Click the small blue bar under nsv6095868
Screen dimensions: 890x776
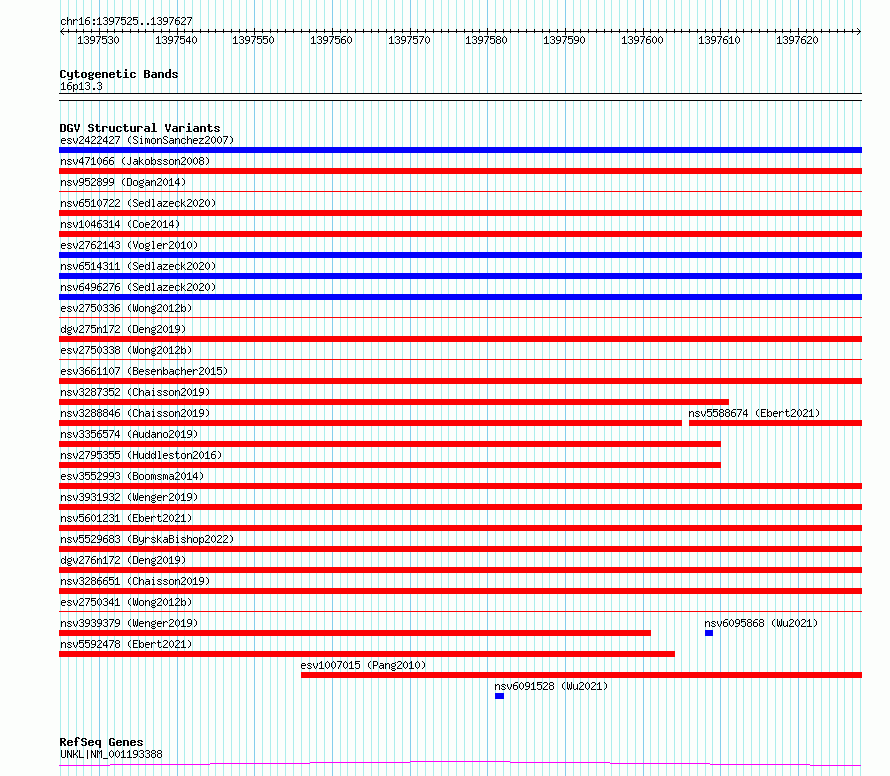(x=709, y=633)
